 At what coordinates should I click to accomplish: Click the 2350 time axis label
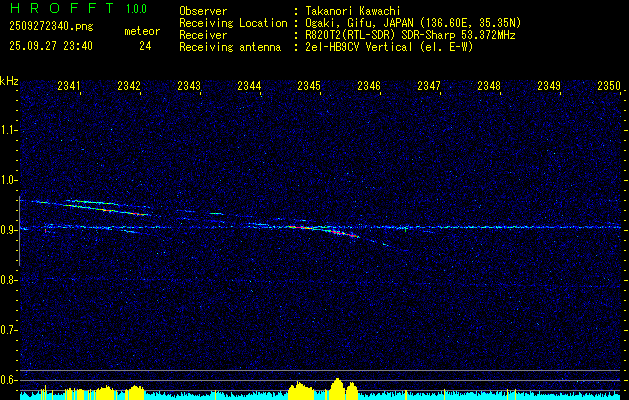coord(609,86)
